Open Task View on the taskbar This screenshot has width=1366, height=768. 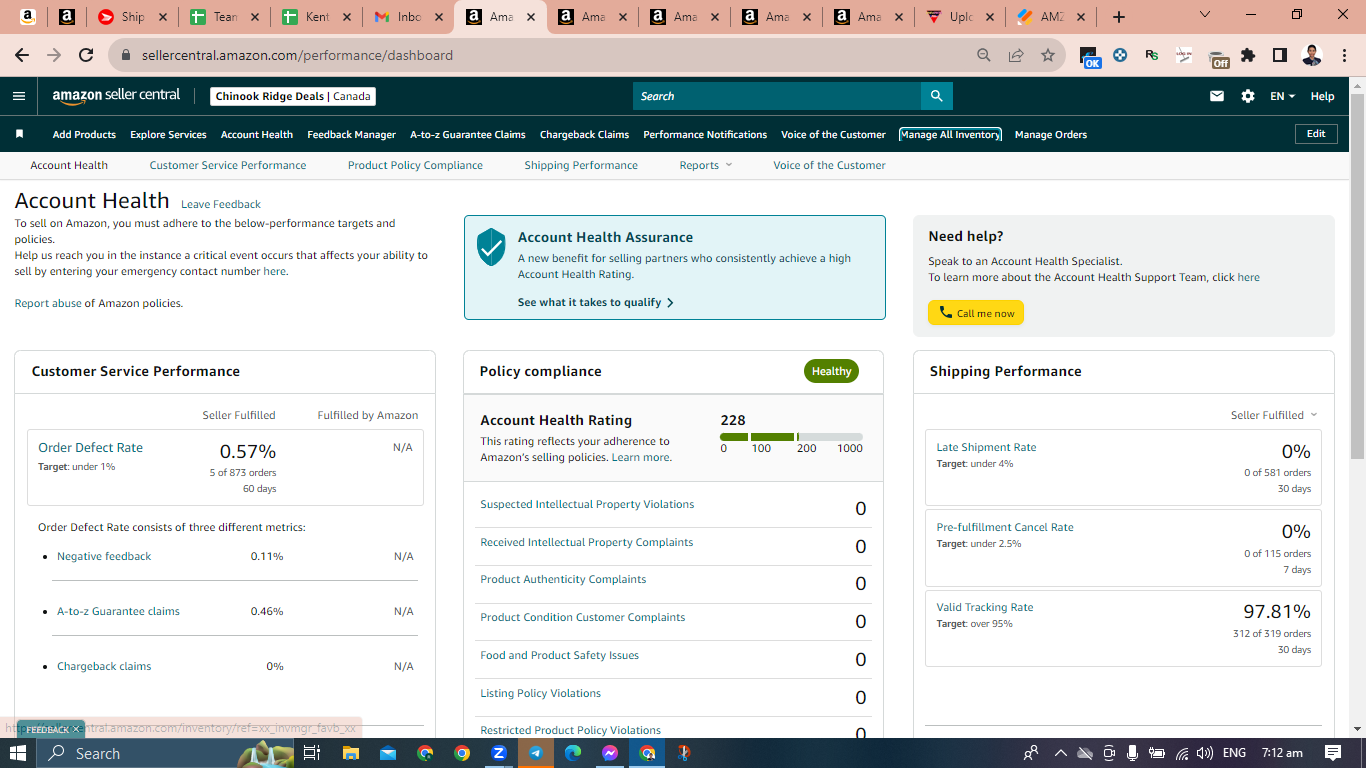311,753
